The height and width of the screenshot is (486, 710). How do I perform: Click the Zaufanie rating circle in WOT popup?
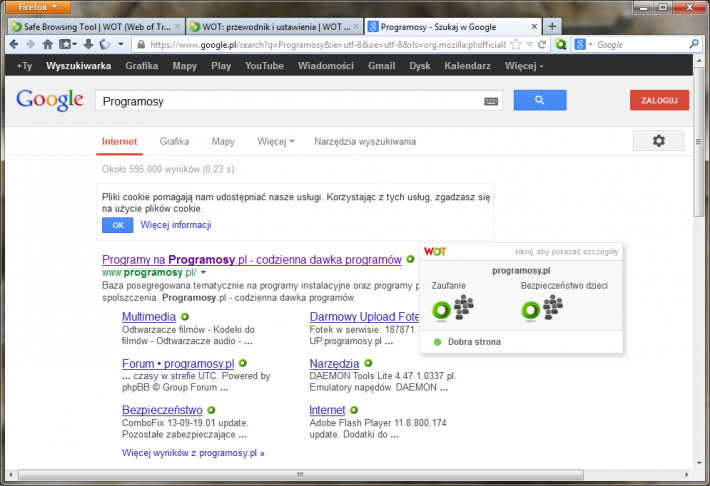441,310
